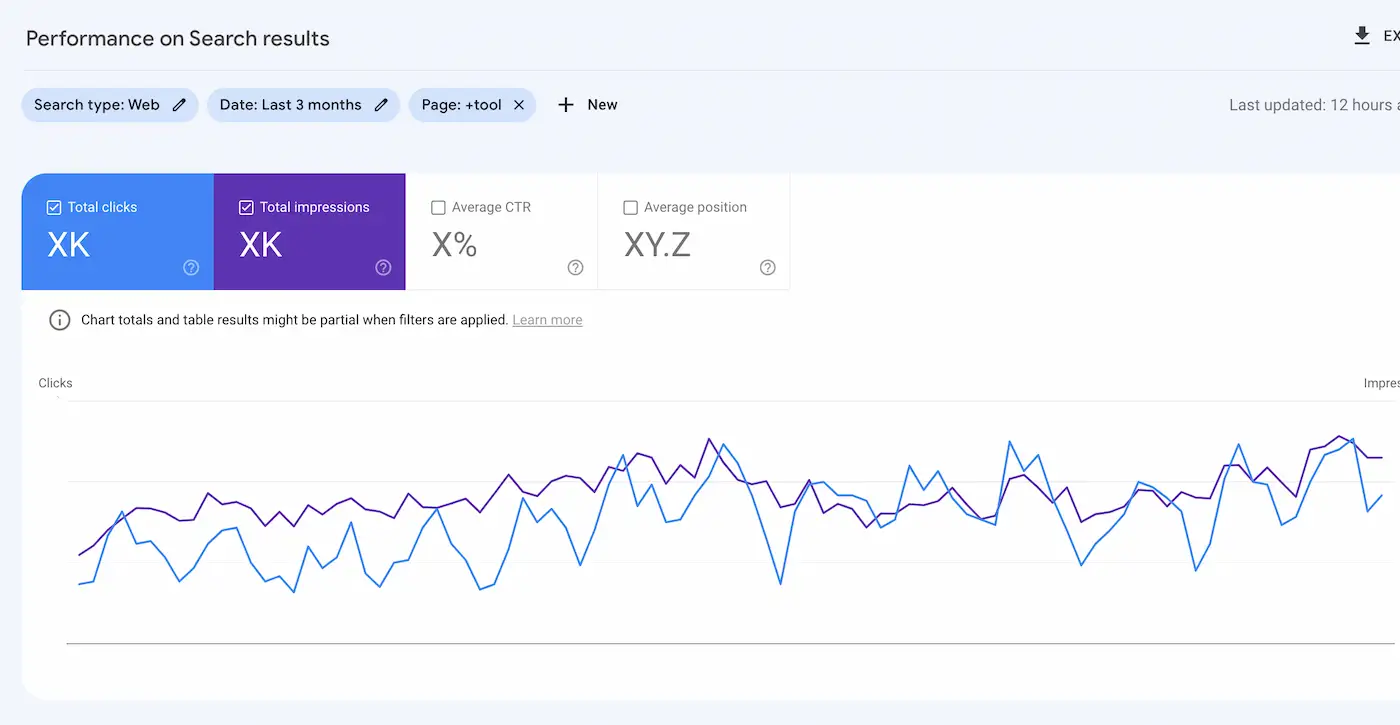Click the info icon beside the filter warning
This screenshot has height=725, width=1400.
tap(59, 319)
